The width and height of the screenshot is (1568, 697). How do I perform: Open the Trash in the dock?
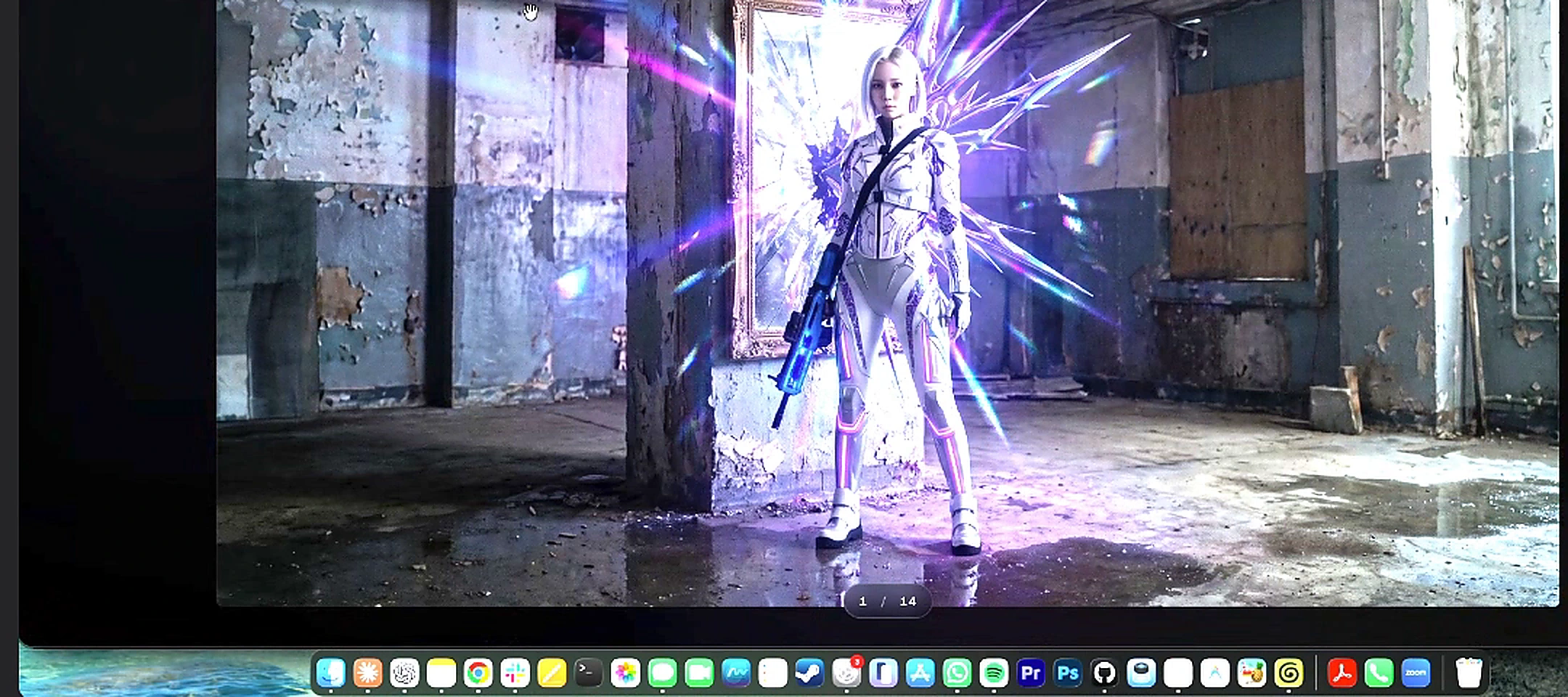[x=1469, y=673]
